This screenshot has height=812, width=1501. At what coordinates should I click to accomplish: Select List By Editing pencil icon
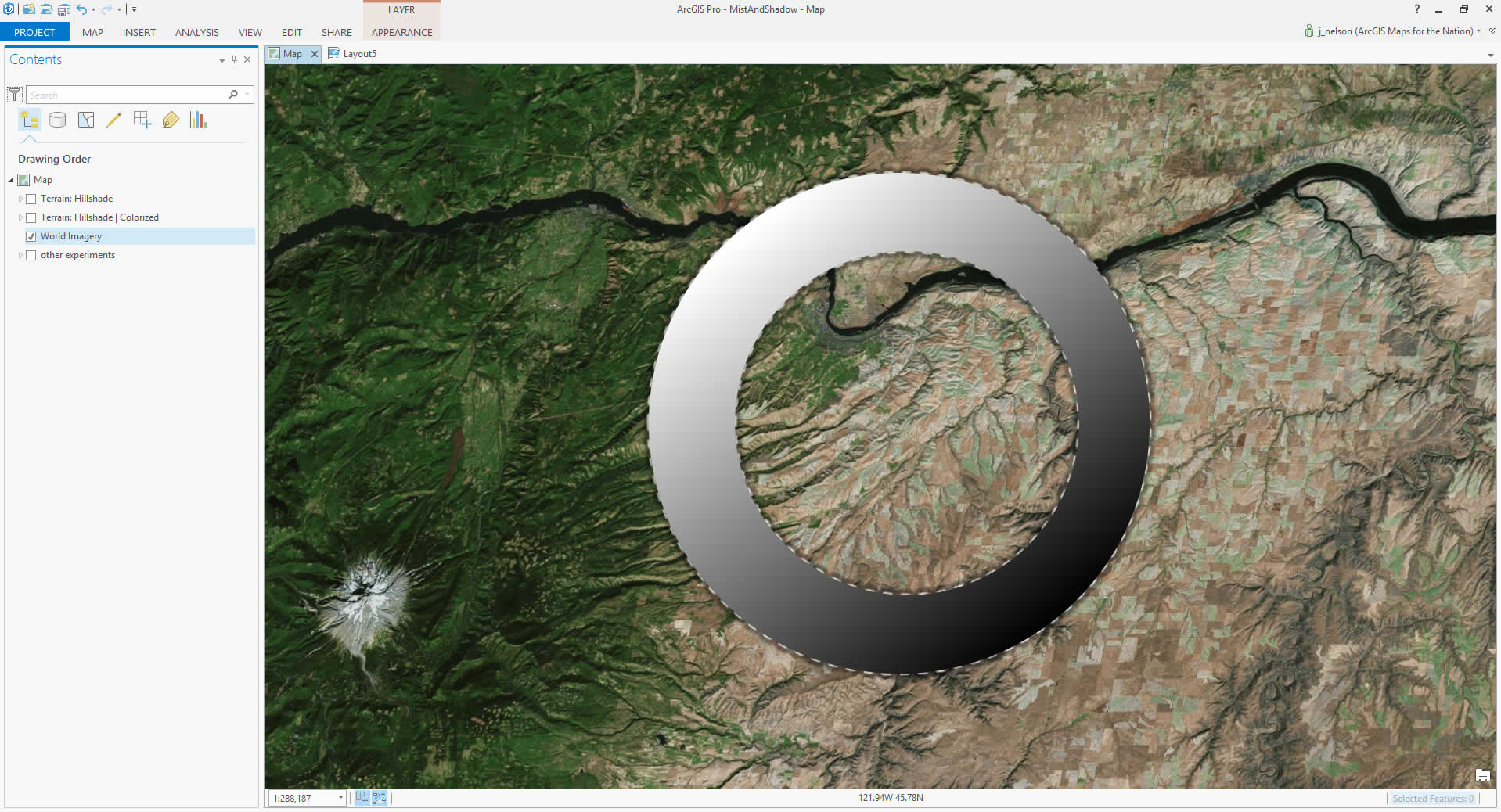114,120
